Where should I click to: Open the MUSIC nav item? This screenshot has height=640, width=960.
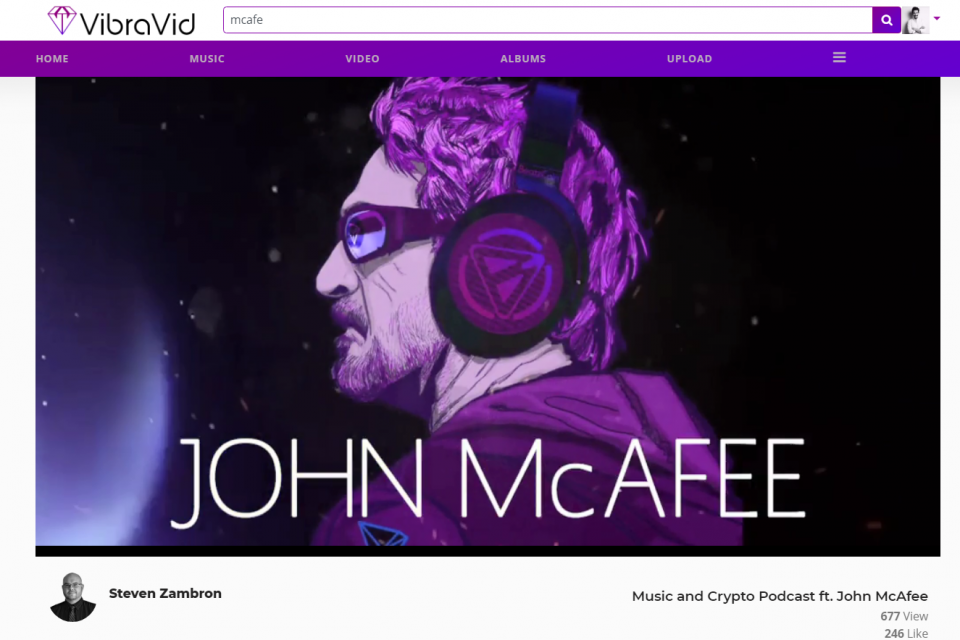pos(207,59)
